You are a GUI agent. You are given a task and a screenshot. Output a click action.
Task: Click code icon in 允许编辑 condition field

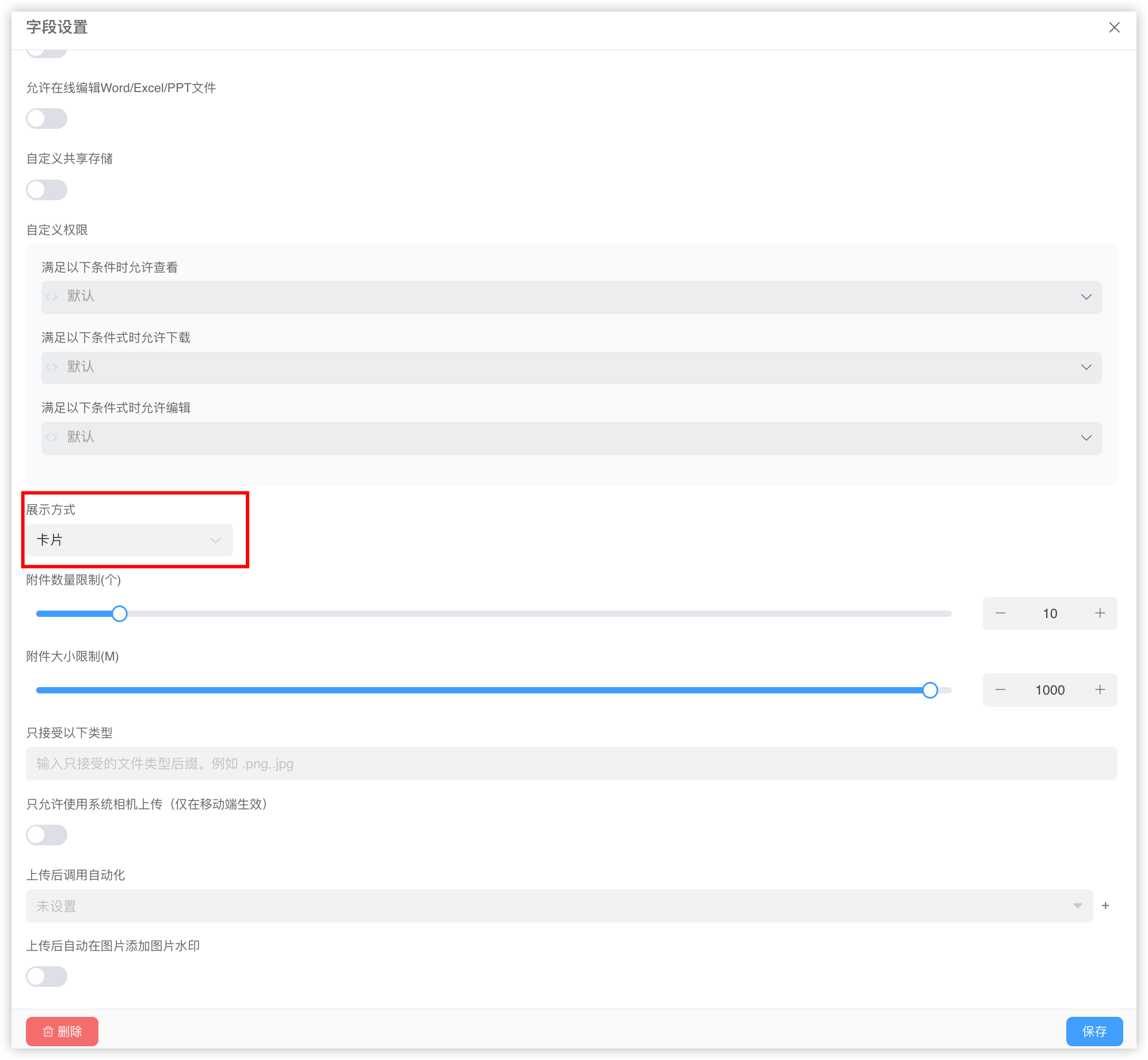(52, 437)
